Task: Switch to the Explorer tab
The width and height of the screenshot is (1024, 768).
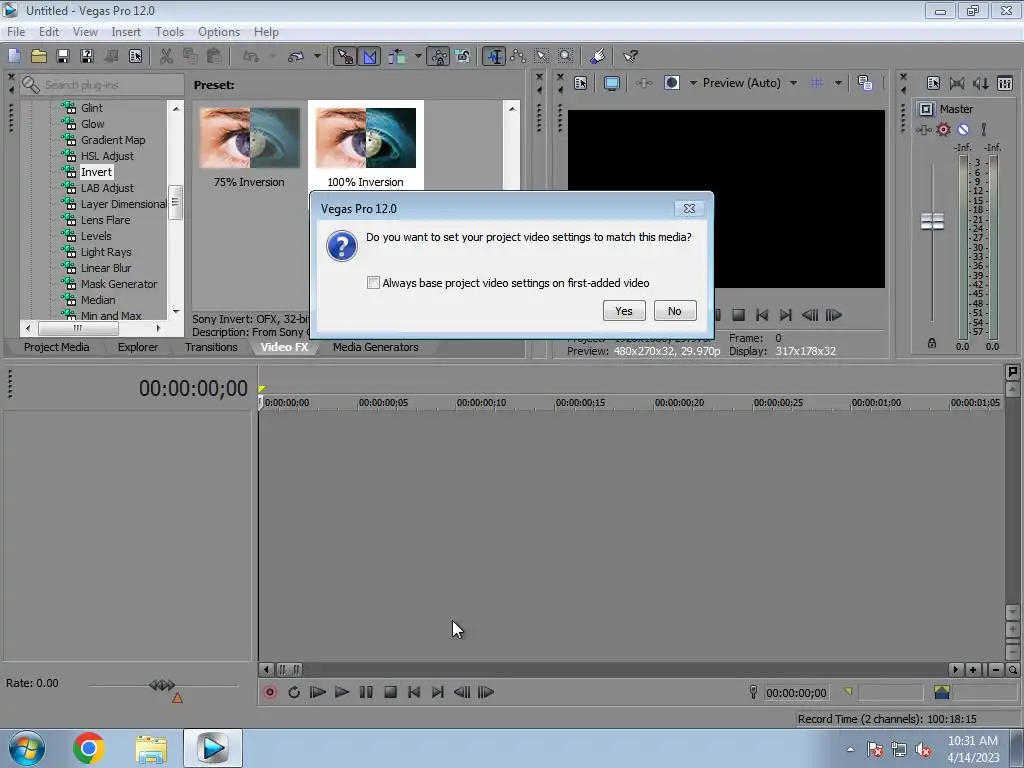Action: (138, 347)
